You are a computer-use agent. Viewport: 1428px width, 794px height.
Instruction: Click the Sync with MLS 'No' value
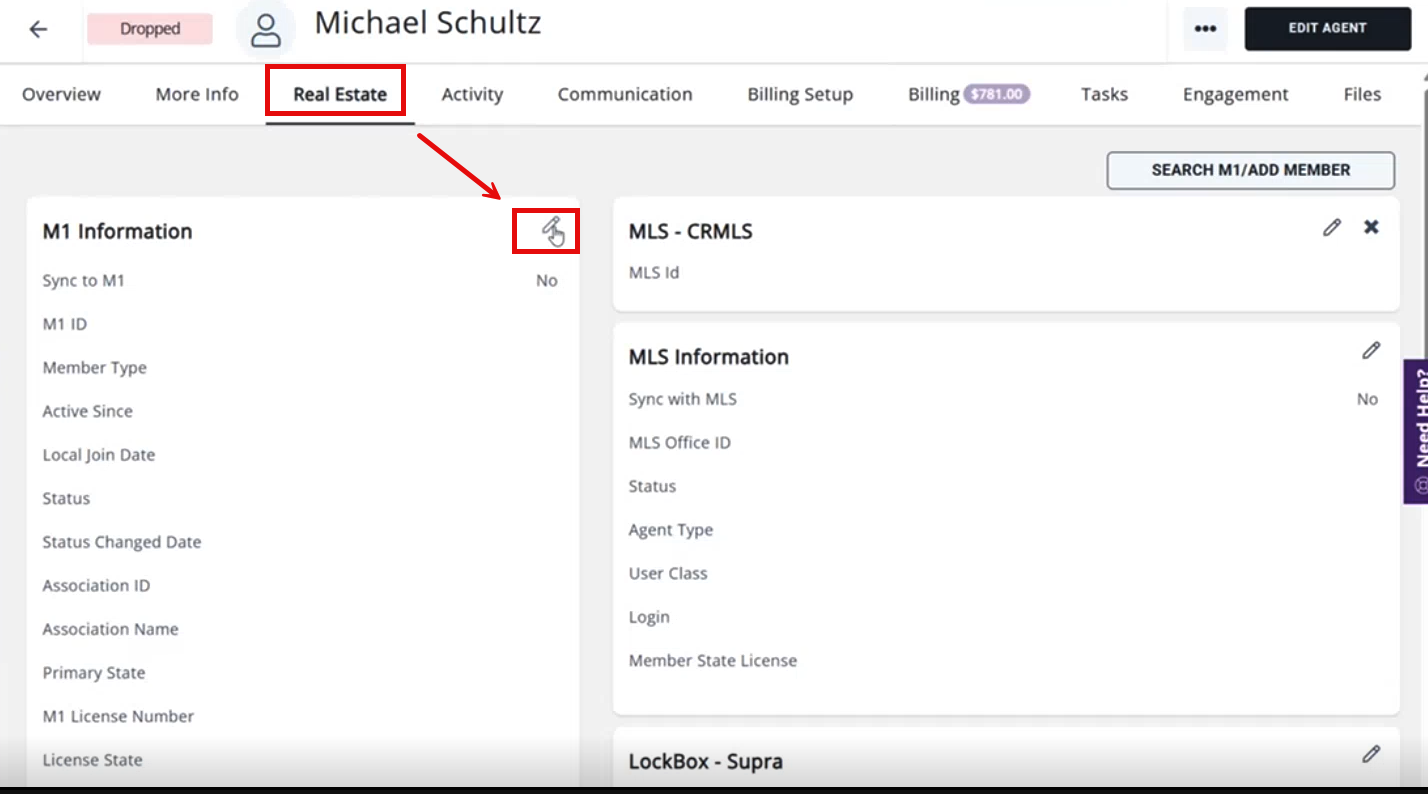click(x=1367, y=399)
